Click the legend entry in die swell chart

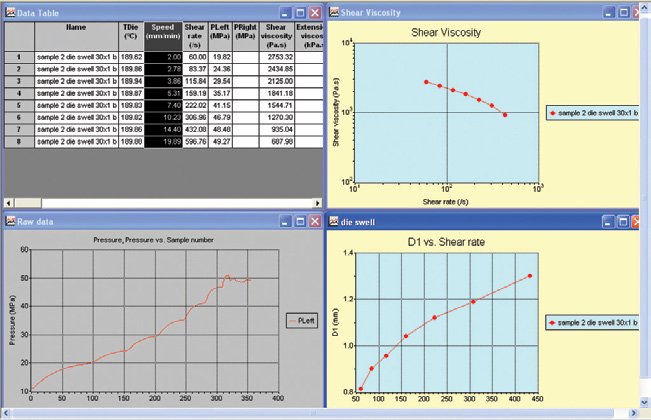(x=592, y=323)
